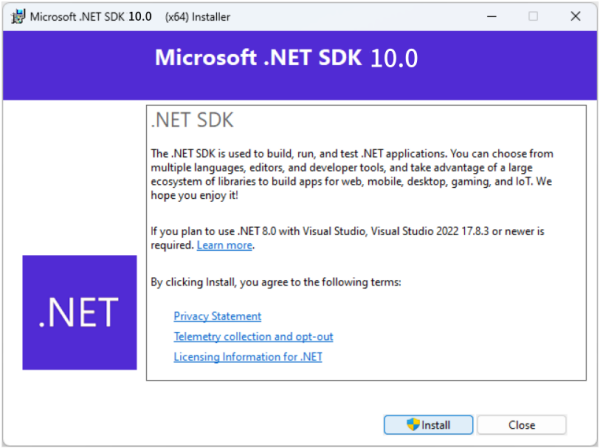Click the '10.0' version number in purple banner
The image size is (600, 448).
coord(394,59)
